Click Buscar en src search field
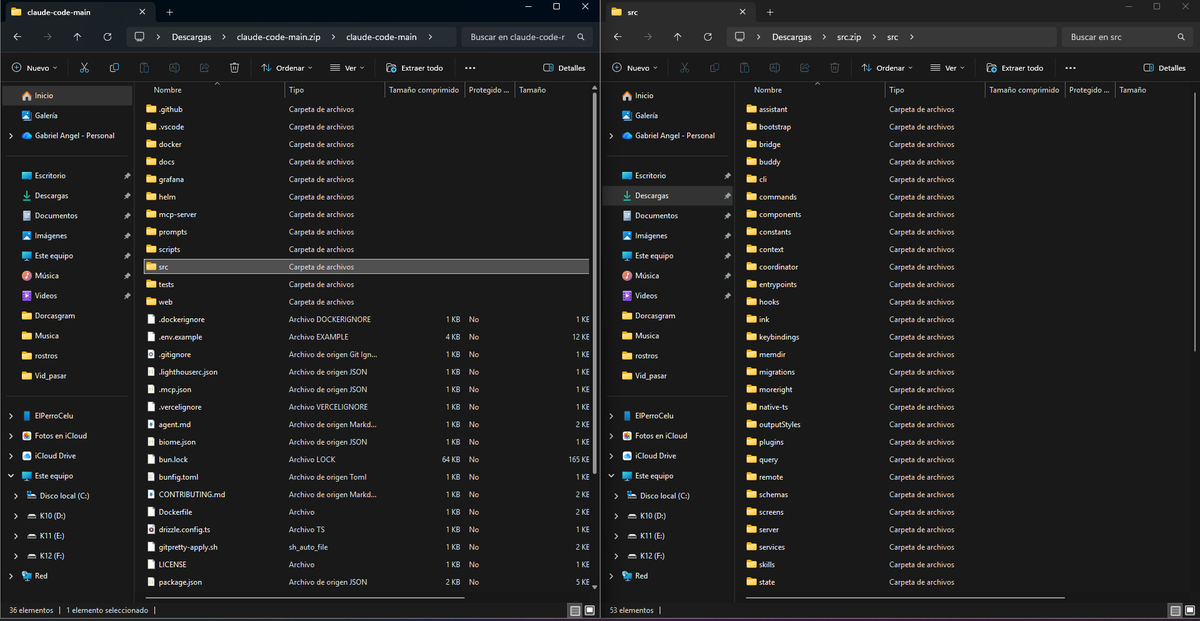 (x=1127, y=37)
